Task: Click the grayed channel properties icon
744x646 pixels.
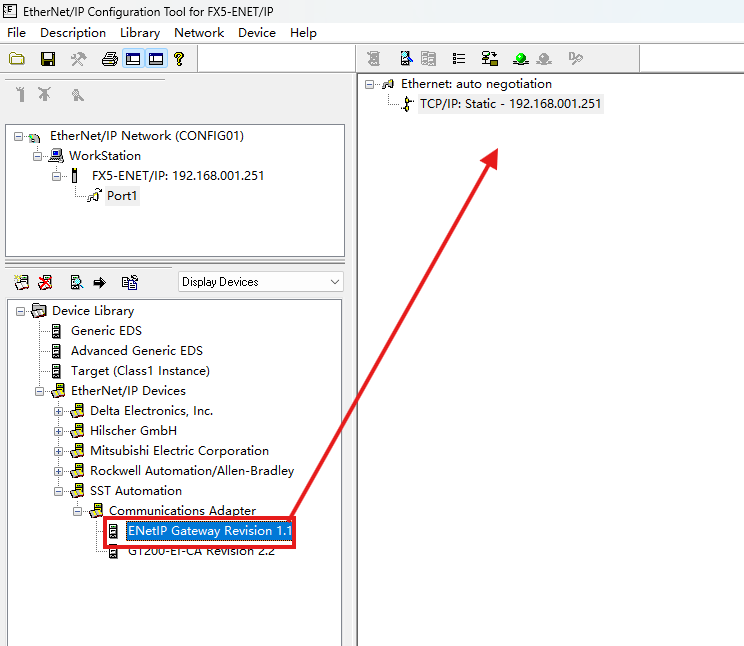Action: [77, 95]
